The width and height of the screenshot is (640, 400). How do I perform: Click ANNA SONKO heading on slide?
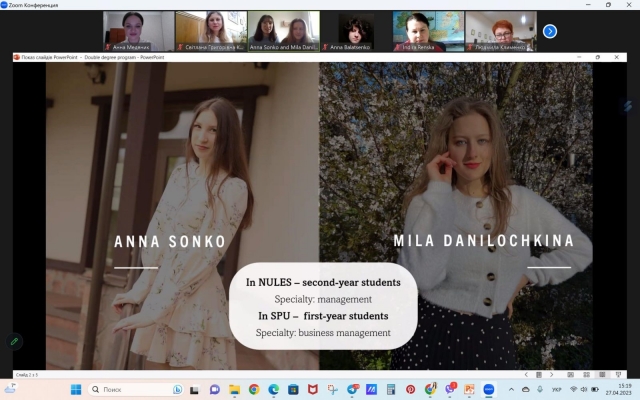[x=170, y=242]
